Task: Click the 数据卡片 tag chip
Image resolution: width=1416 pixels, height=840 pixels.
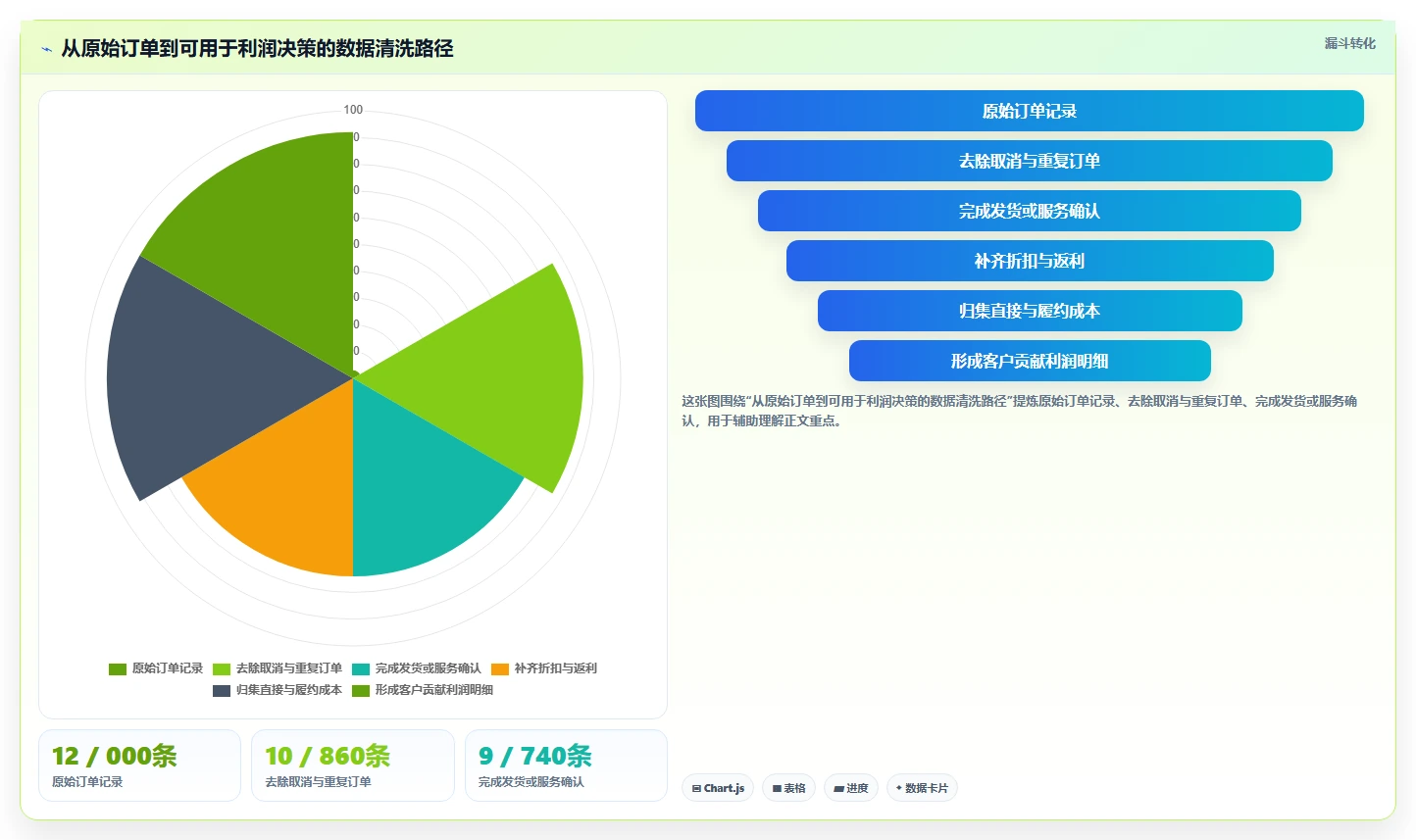Action: point(922,788)
